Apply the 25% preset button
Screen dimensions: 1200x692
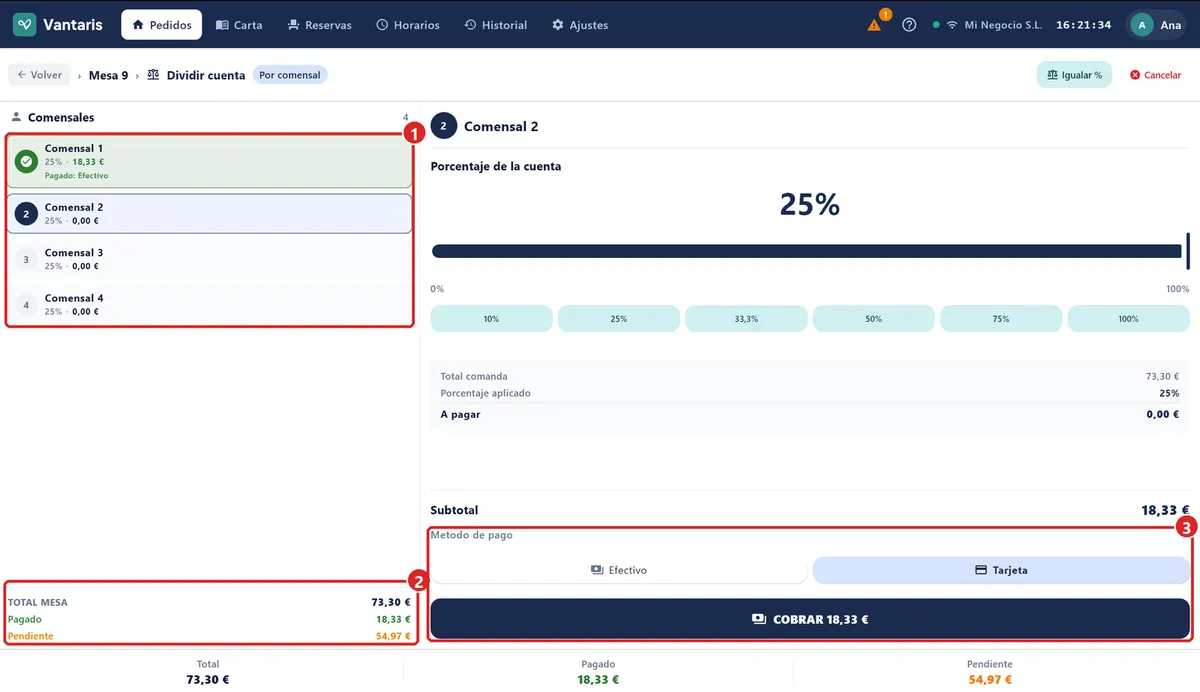point(619,319)
